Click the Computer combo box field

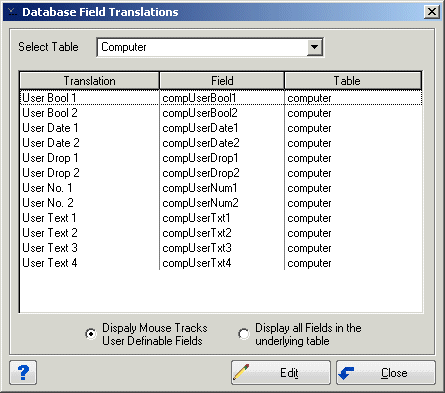[x=210, y=47]
